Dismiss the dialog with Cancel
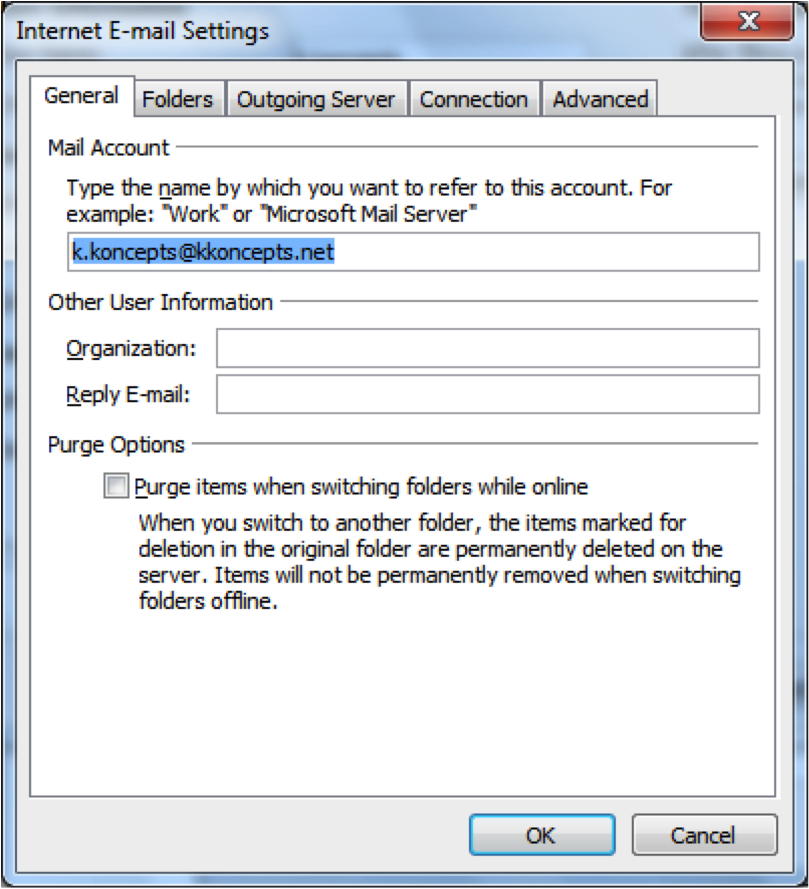Image resolution: width=809 pixels, height=889 pixels. click(x=704, y=835)
